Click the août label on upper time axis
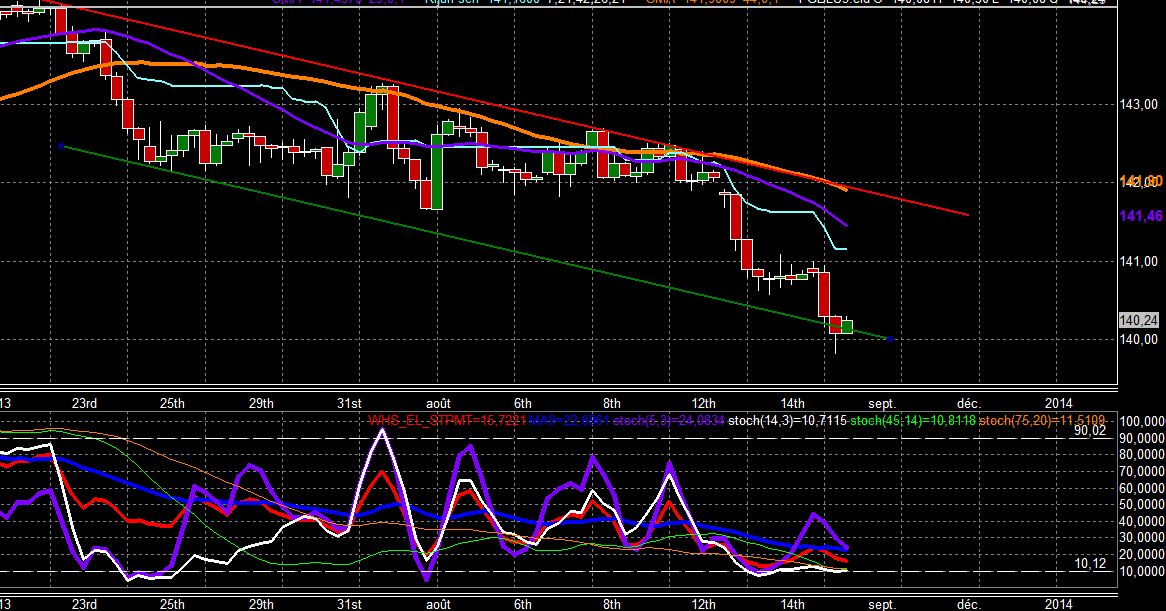Image resolution: width=1166 pixels, height=611 pixels. pos(438,404)
